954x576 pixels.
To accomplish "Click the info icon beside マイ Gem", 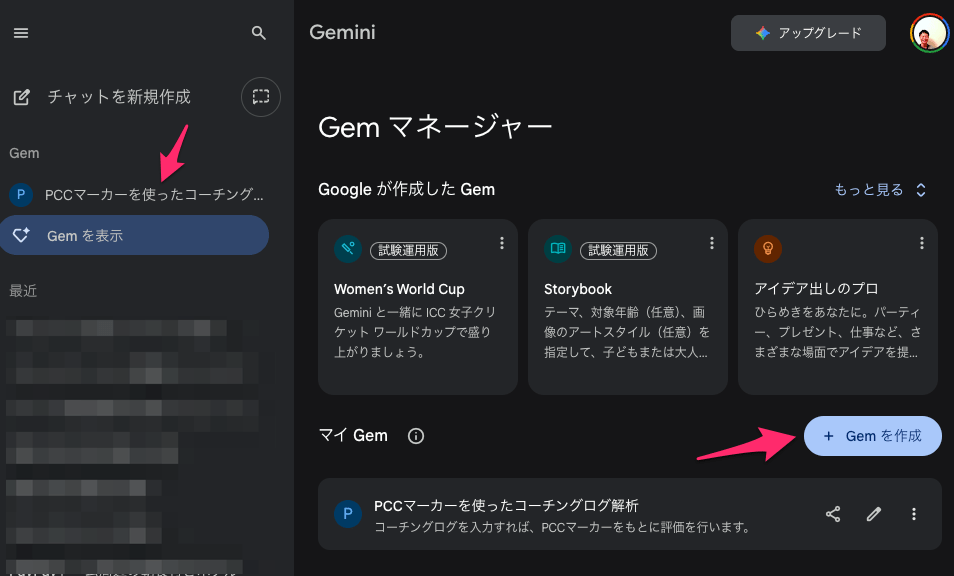I will (416, 436).
